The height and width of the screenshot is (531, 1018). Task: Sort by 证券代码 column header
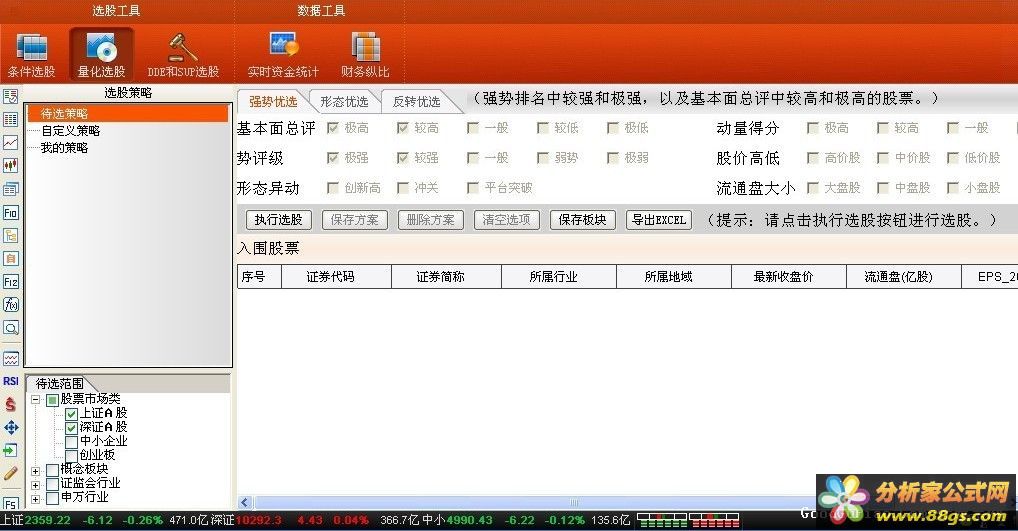coord(336,277)
